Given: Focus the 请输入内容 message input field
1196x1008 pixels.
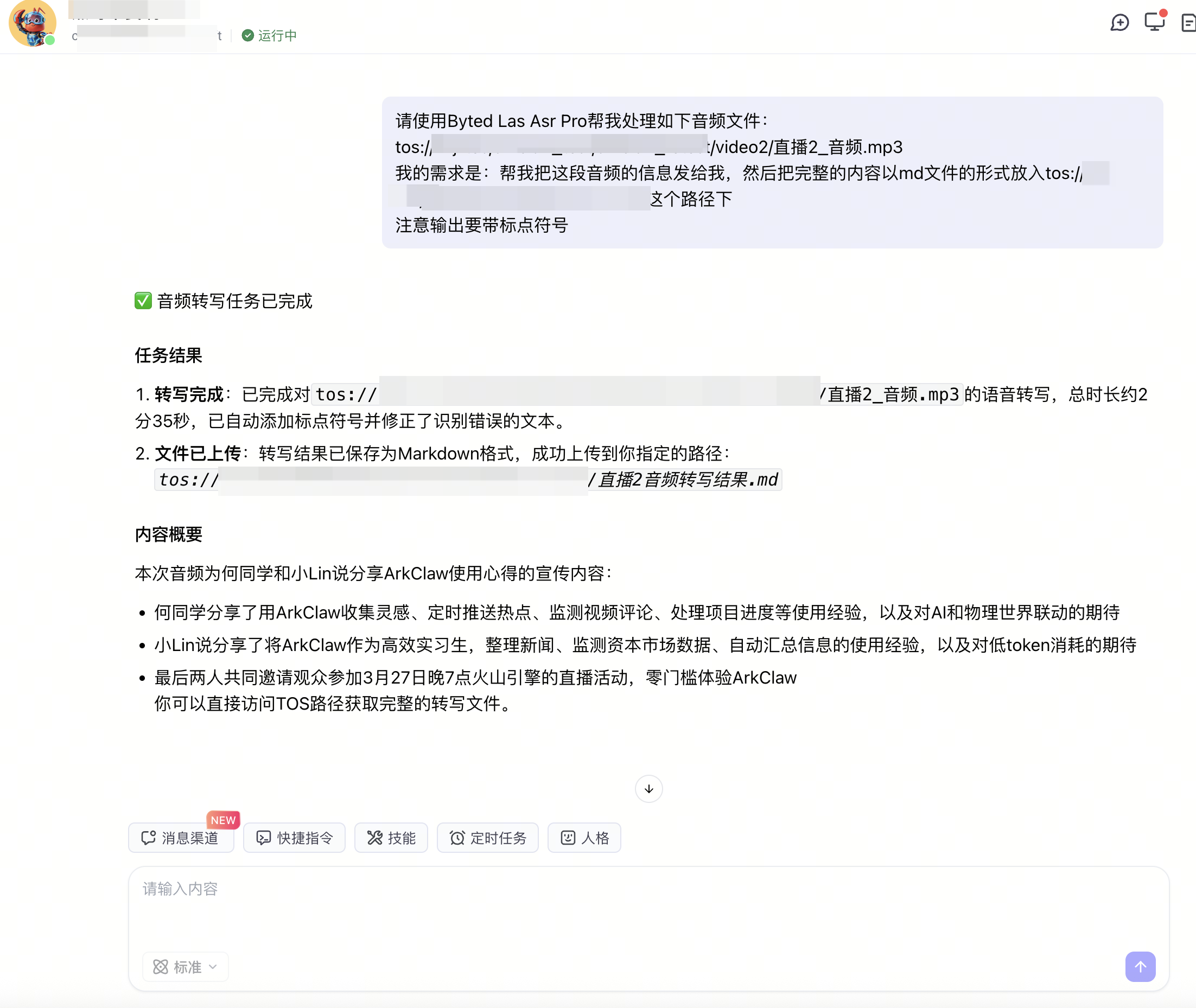Looking at the screenshot, I should tap(648, 909).
